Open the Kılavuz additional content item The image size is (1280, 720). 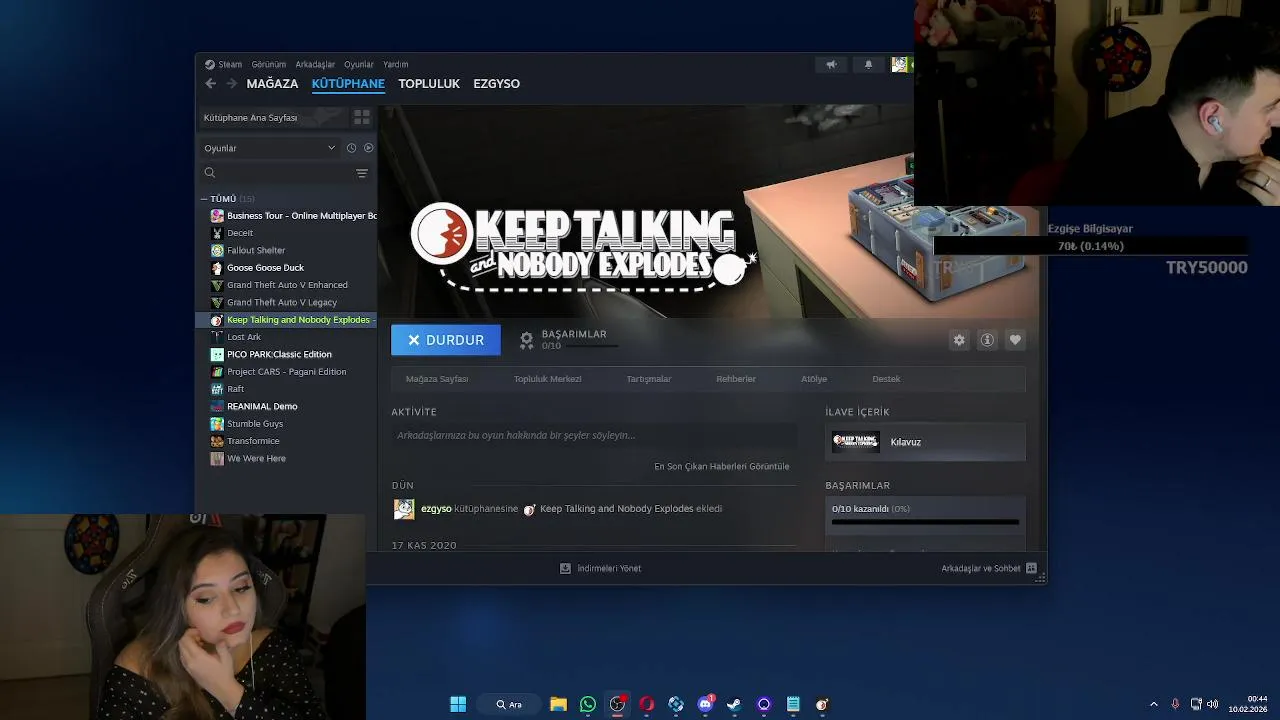click(x=925, y=442)
